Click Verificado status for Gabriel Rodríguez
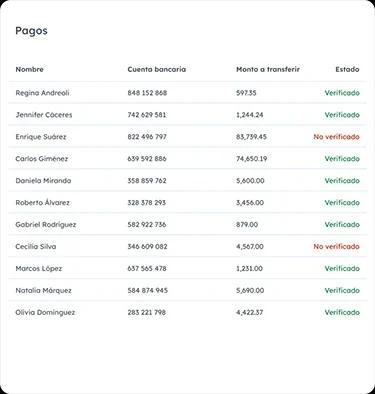Screen dimensions: 375x394 pos(342,225)
